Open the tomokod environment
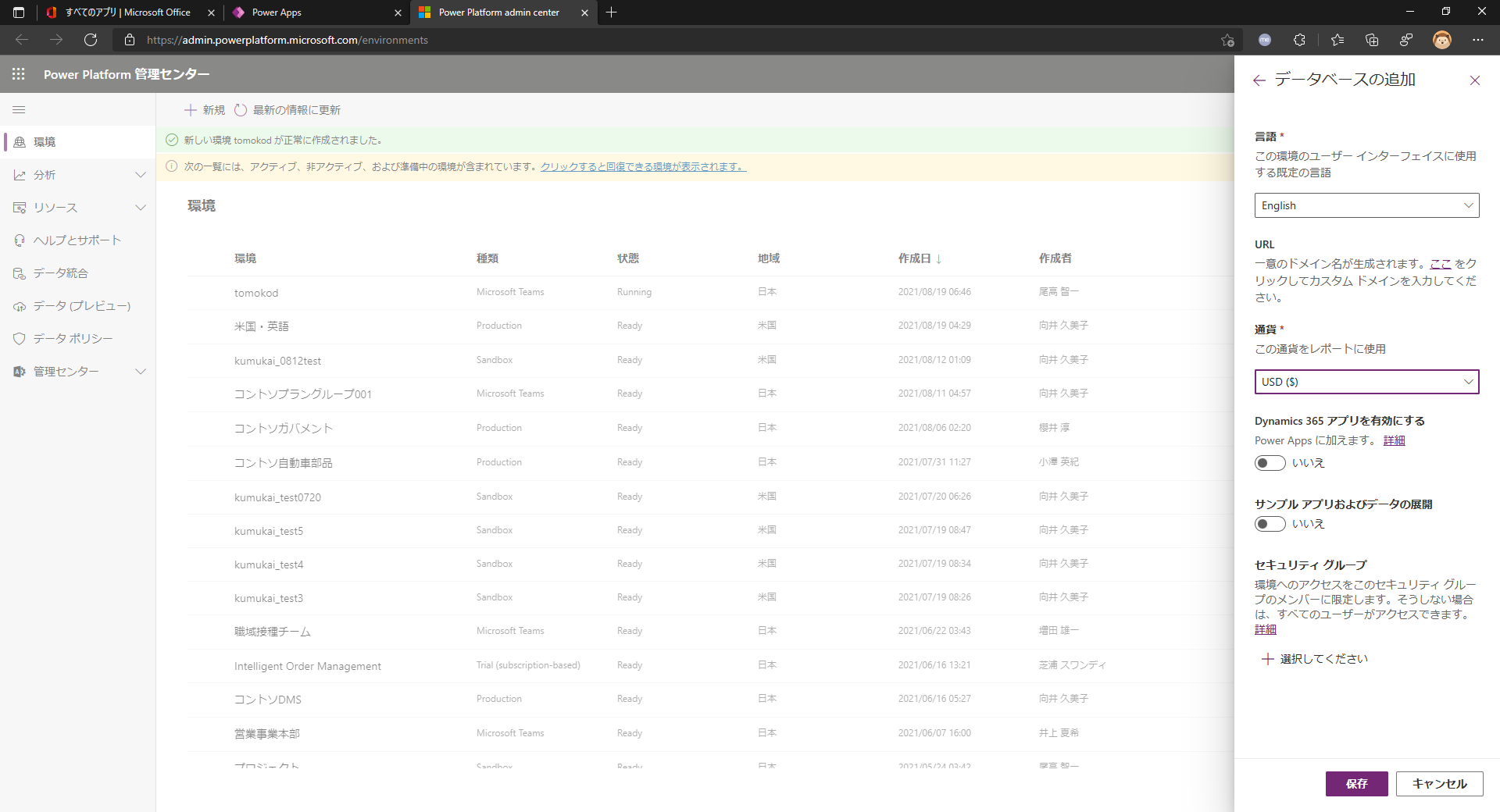Screen dimensions: 1500x812 click(x=256, y=293)
